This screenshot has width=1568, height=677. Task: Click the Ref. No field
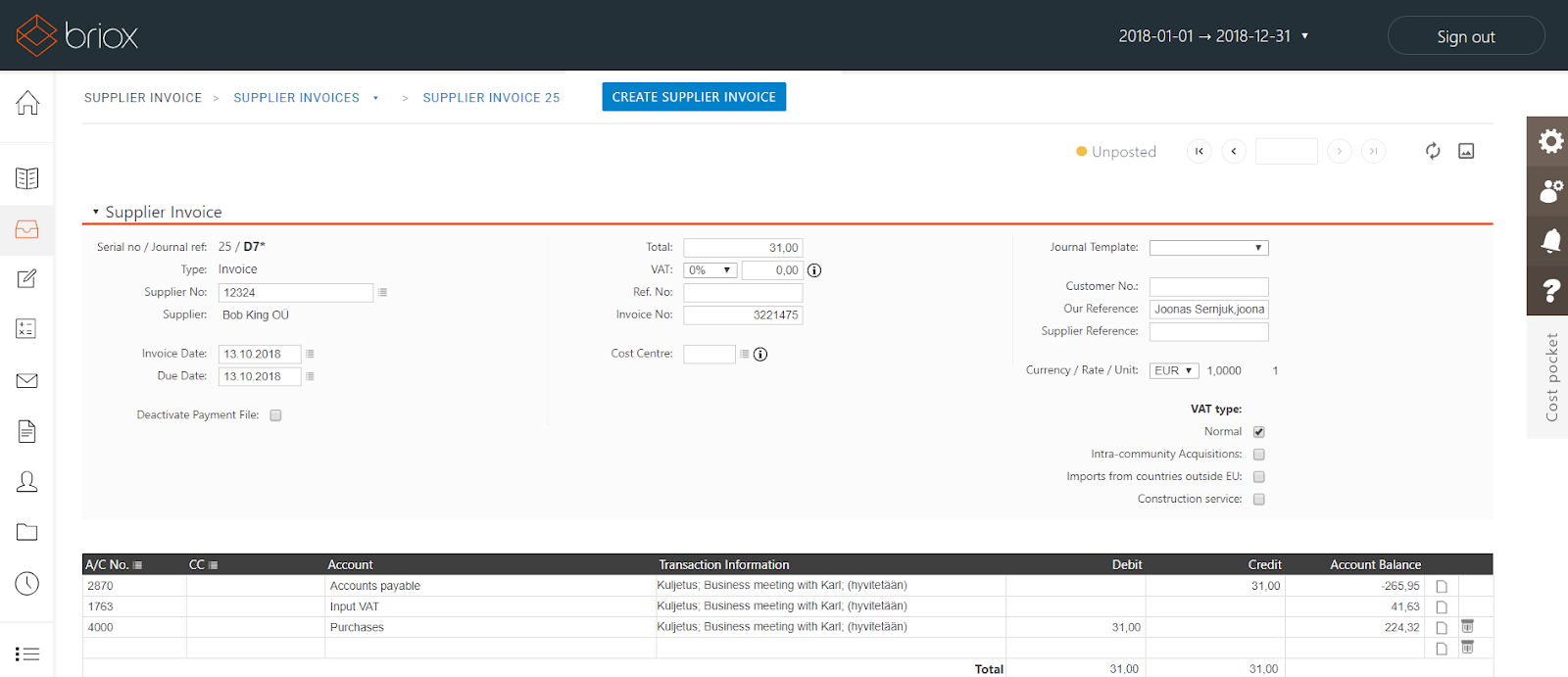point(743,293)
